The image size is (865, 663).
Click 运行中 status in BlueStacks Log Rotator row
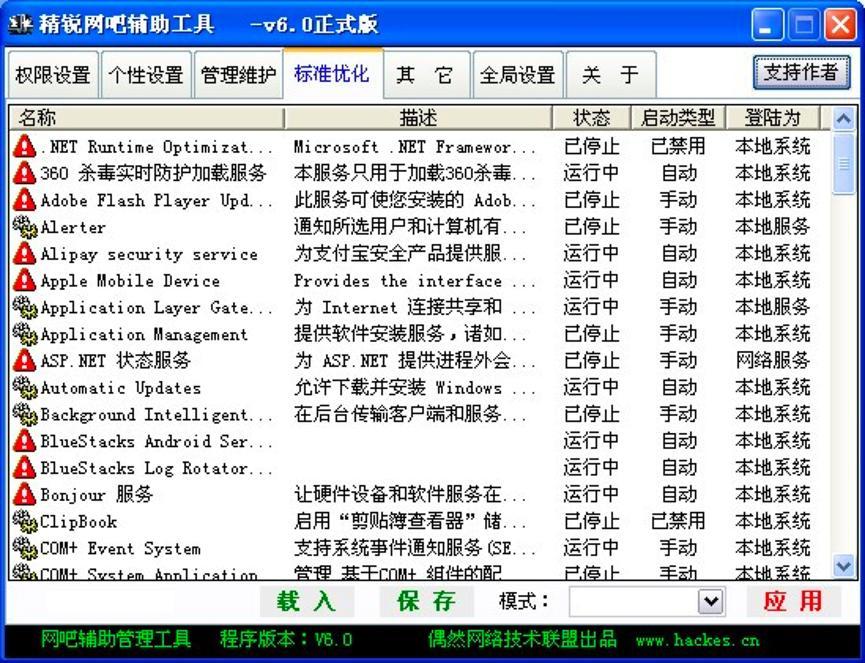pyautogui.click(x=591, y=468)
